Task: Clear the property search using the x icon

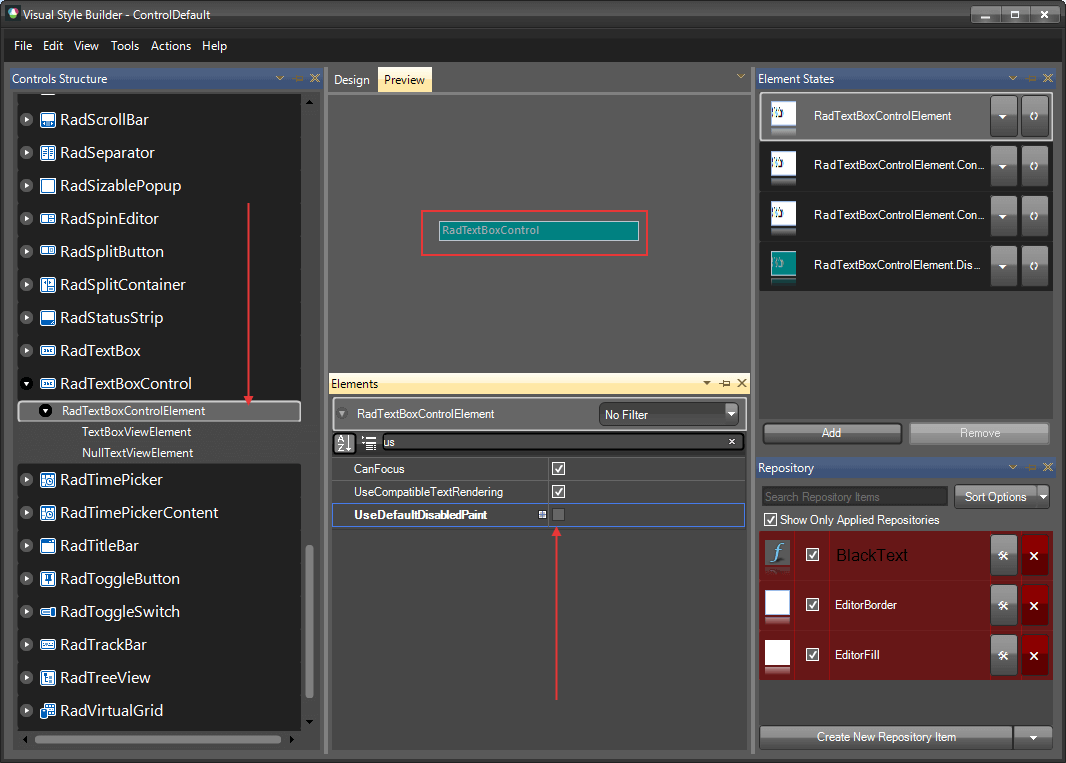Action: [731, 441]
